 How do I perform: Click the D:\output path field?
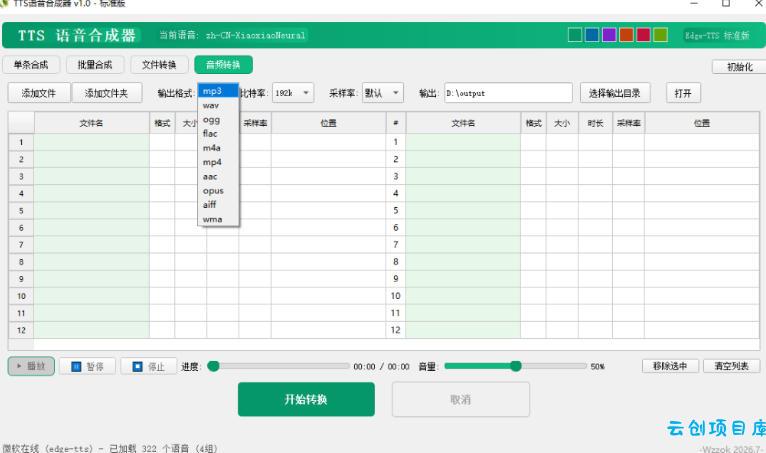(x=508, y=93)
